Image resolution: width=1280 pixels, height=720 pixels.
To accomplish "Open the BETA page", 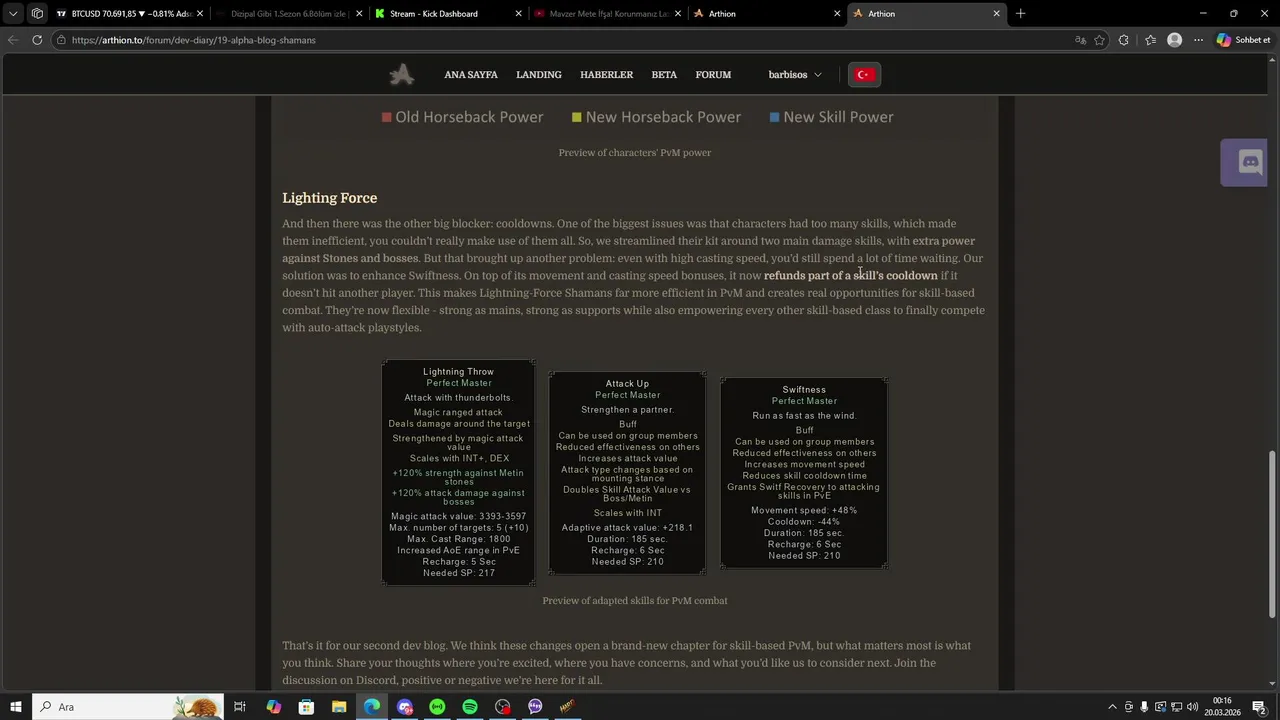I will point(664,75).
